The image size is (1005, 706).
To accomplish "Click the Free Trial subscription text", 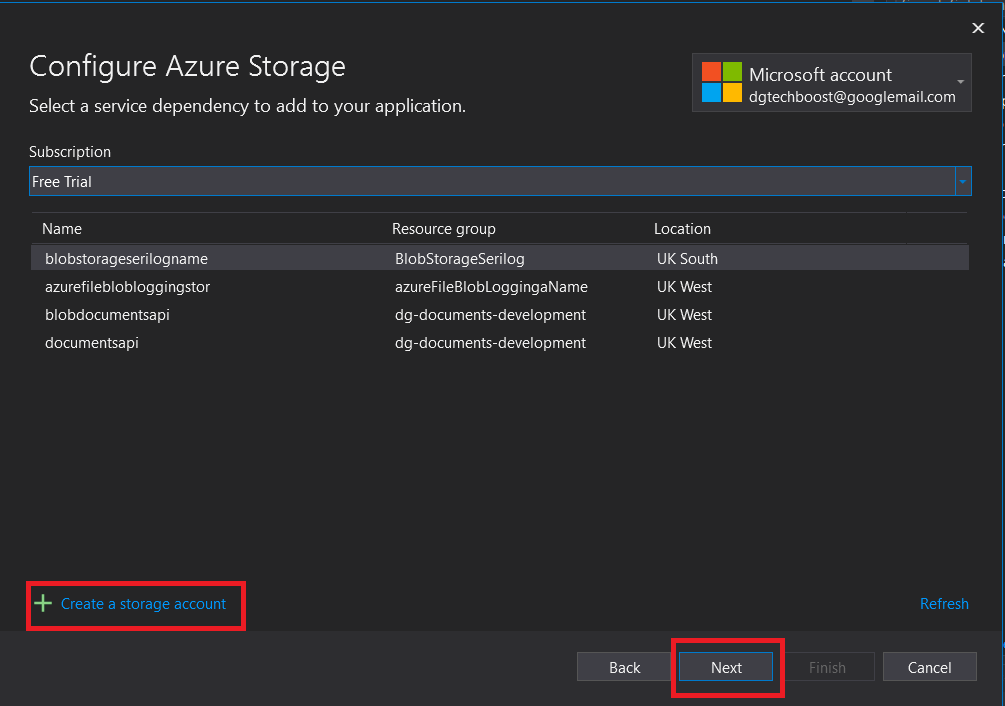I will tap(62, 182).
